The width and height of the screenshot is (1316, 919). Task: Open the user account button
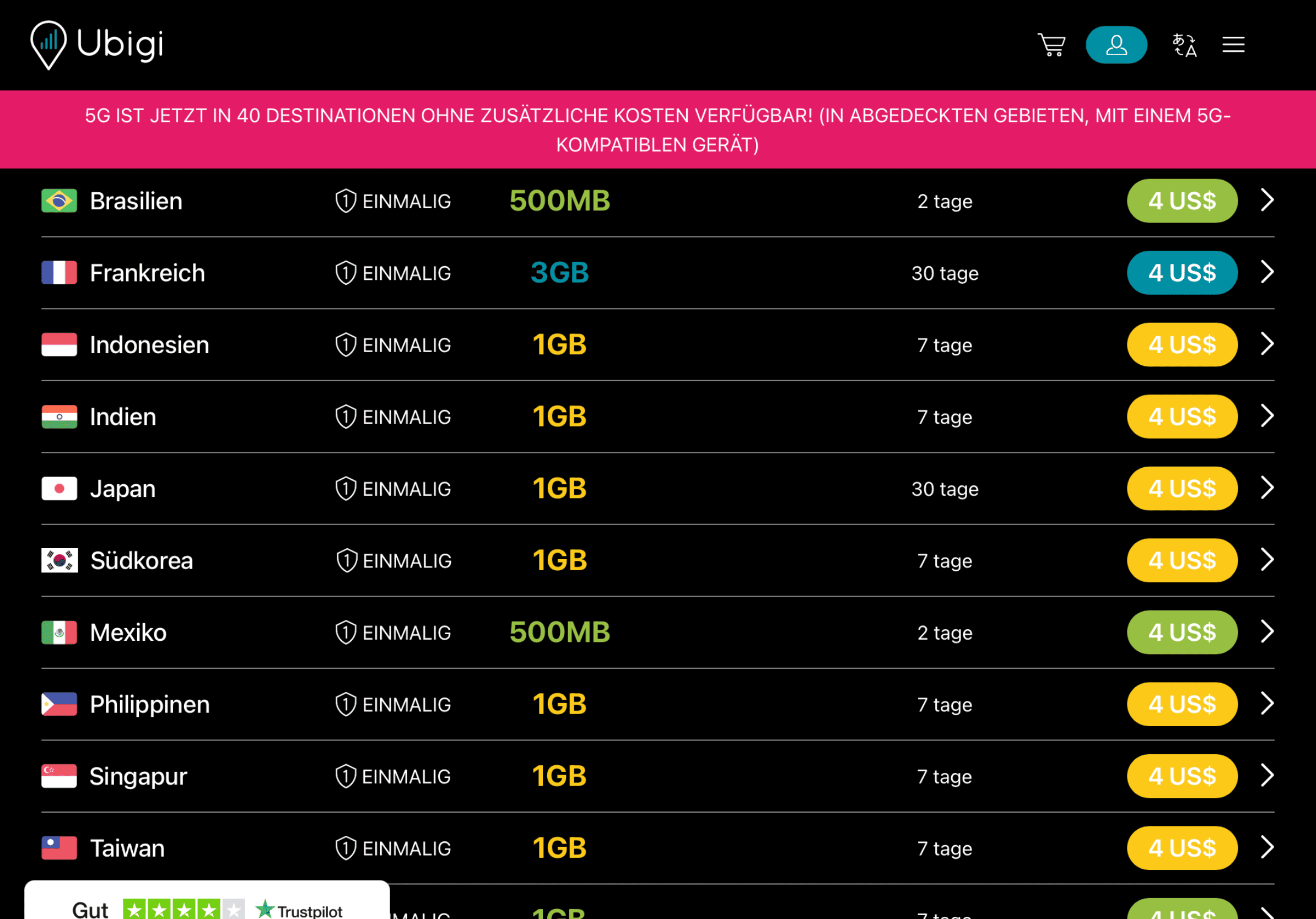click(x=1116, y=45)
